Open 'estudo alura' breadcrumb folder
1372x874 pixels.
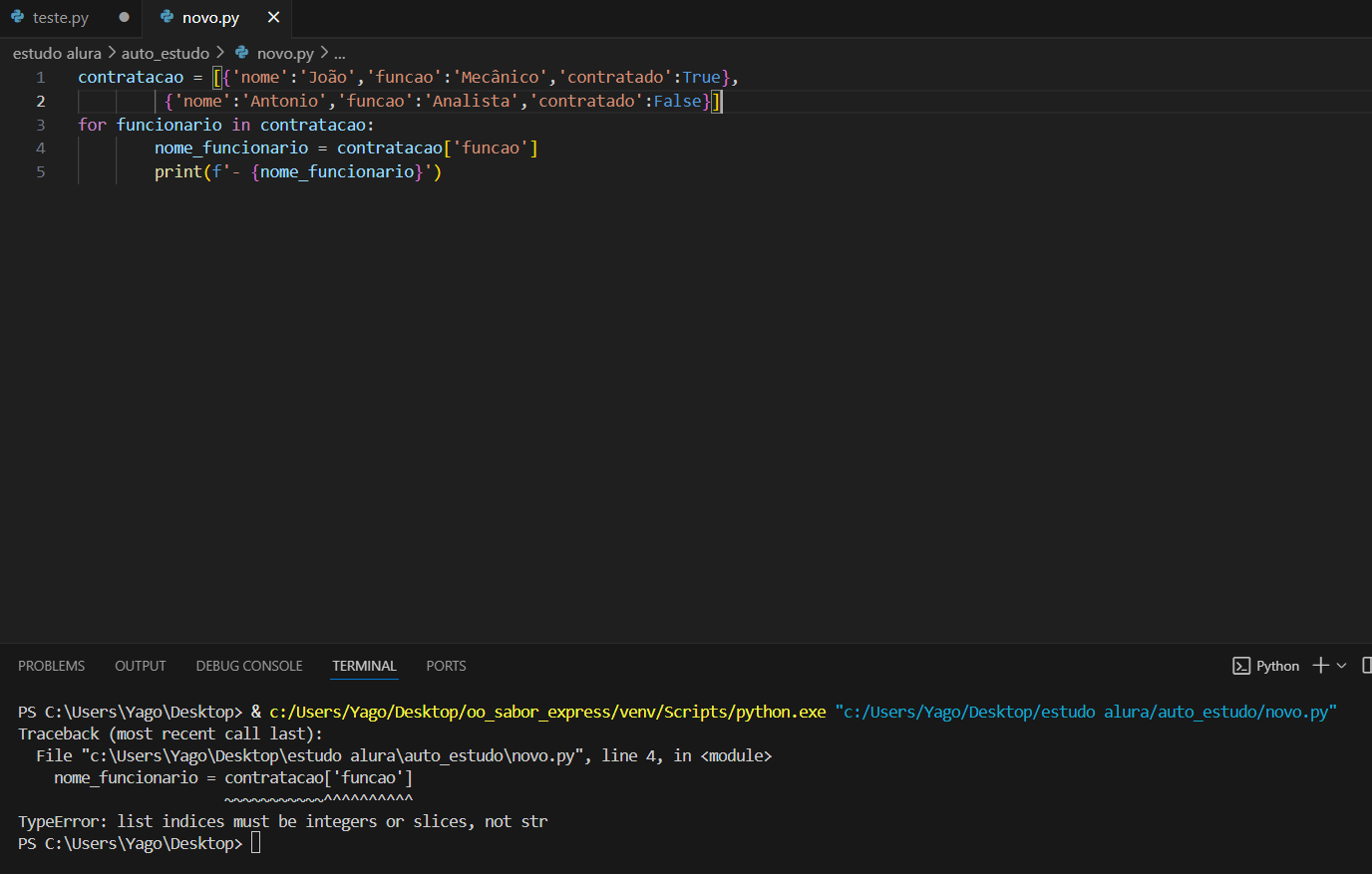coord(57,53)
